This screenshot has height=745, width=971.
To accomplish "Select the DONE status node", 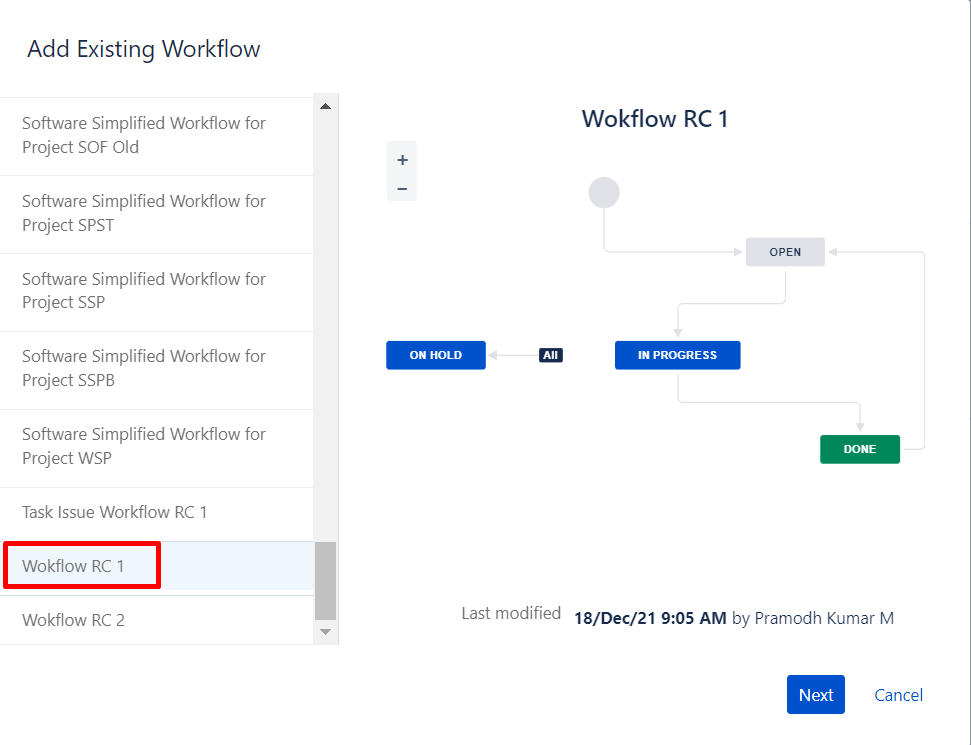I will pos(859,449).
